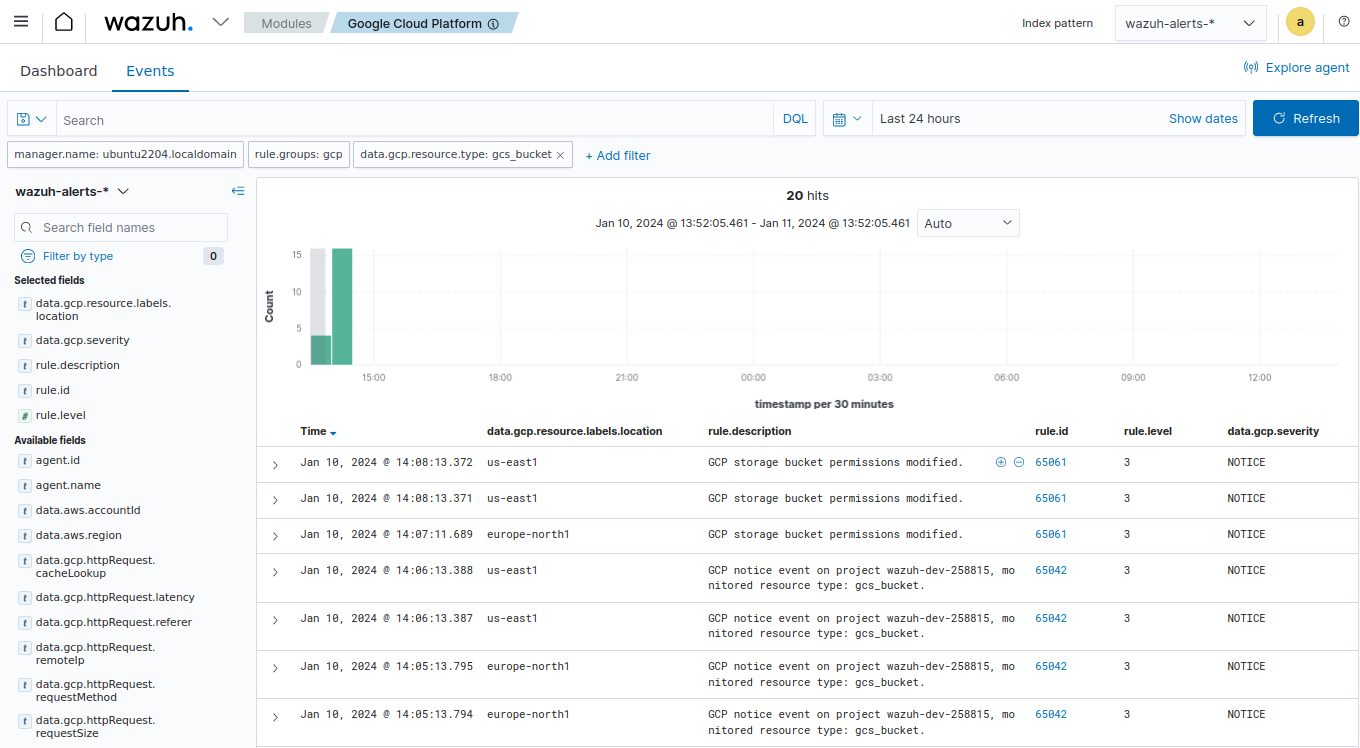The image size is (1360, 748).
Task: Open the sidebar wazuh-alerts-* index selector
Action: pyautogui.click(x=72, y=191)
